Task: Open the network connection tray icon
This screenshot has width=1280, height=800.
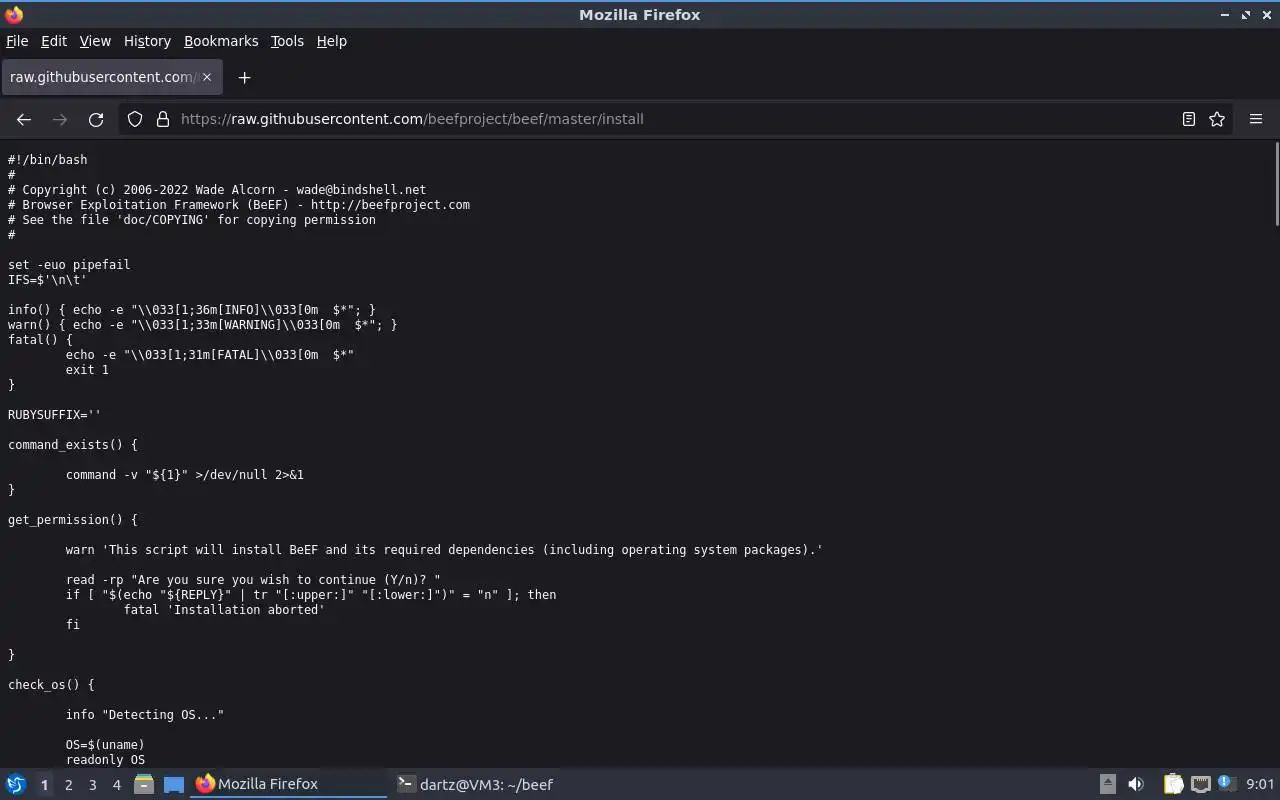Action: [x=1201, y=784]
